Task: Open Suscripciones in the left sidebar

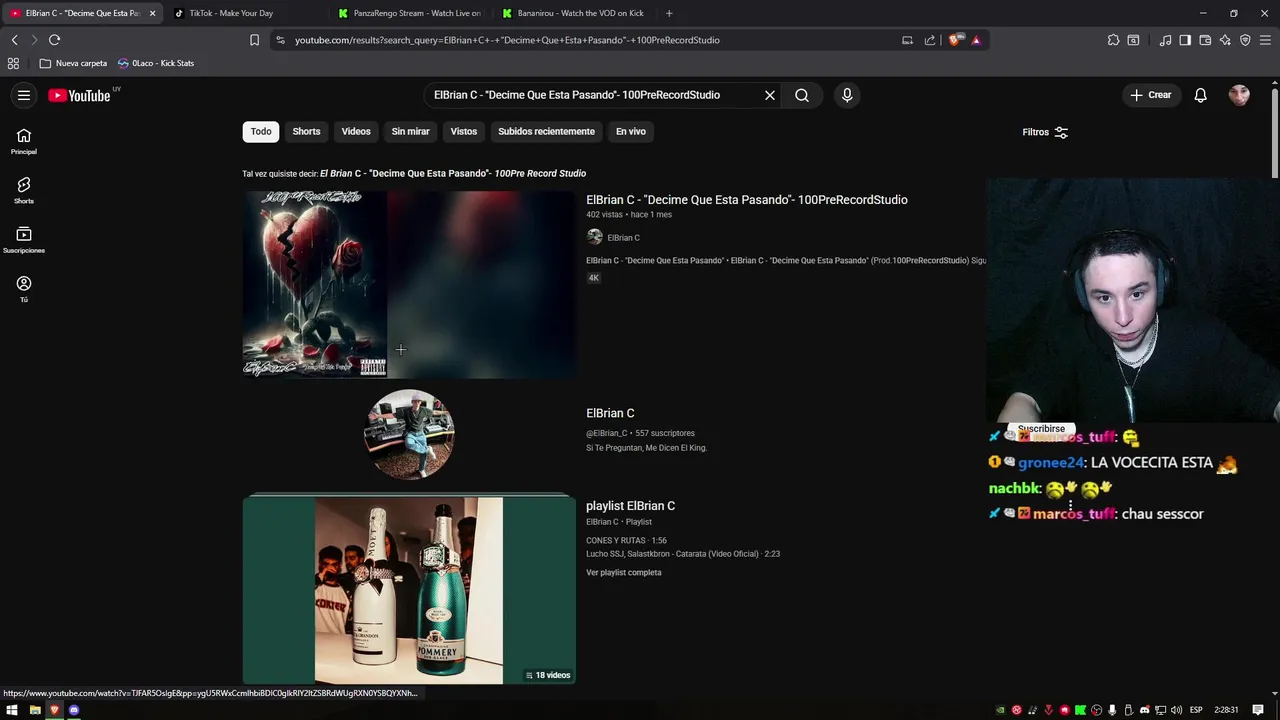Action: [24, 240]
